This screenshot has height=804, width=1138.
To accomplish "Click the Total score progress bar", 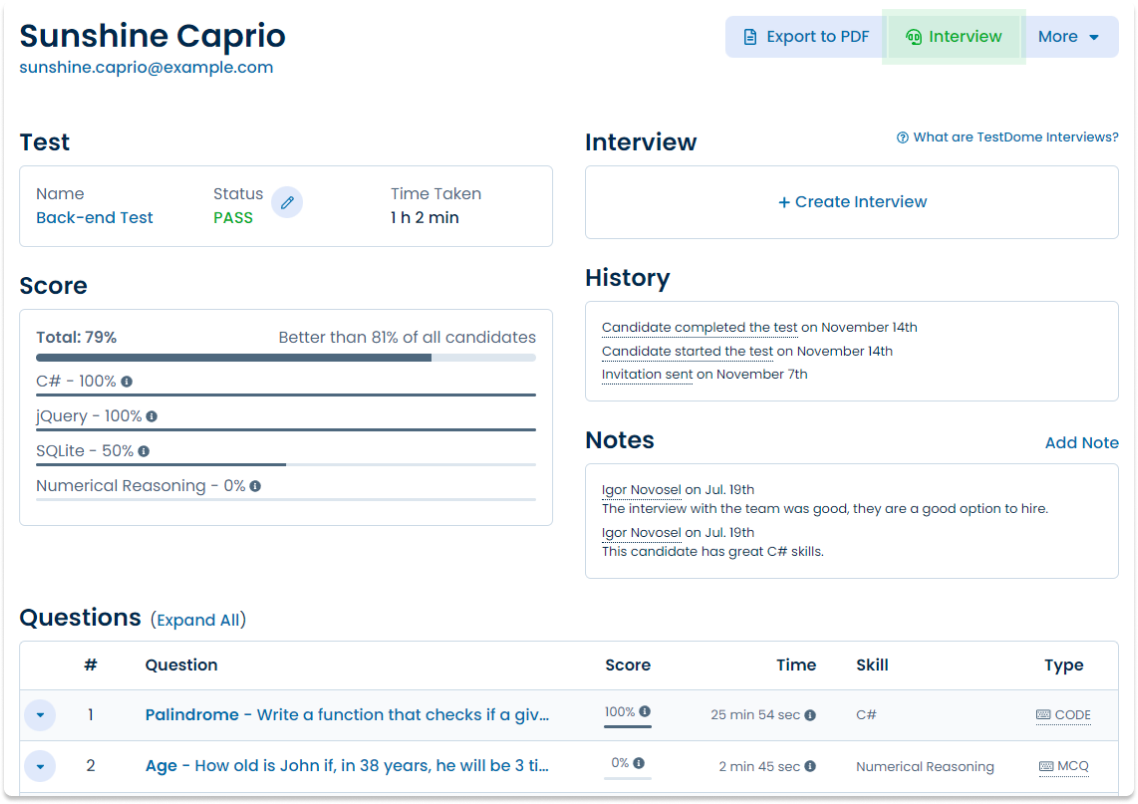I will pos(285,356).
